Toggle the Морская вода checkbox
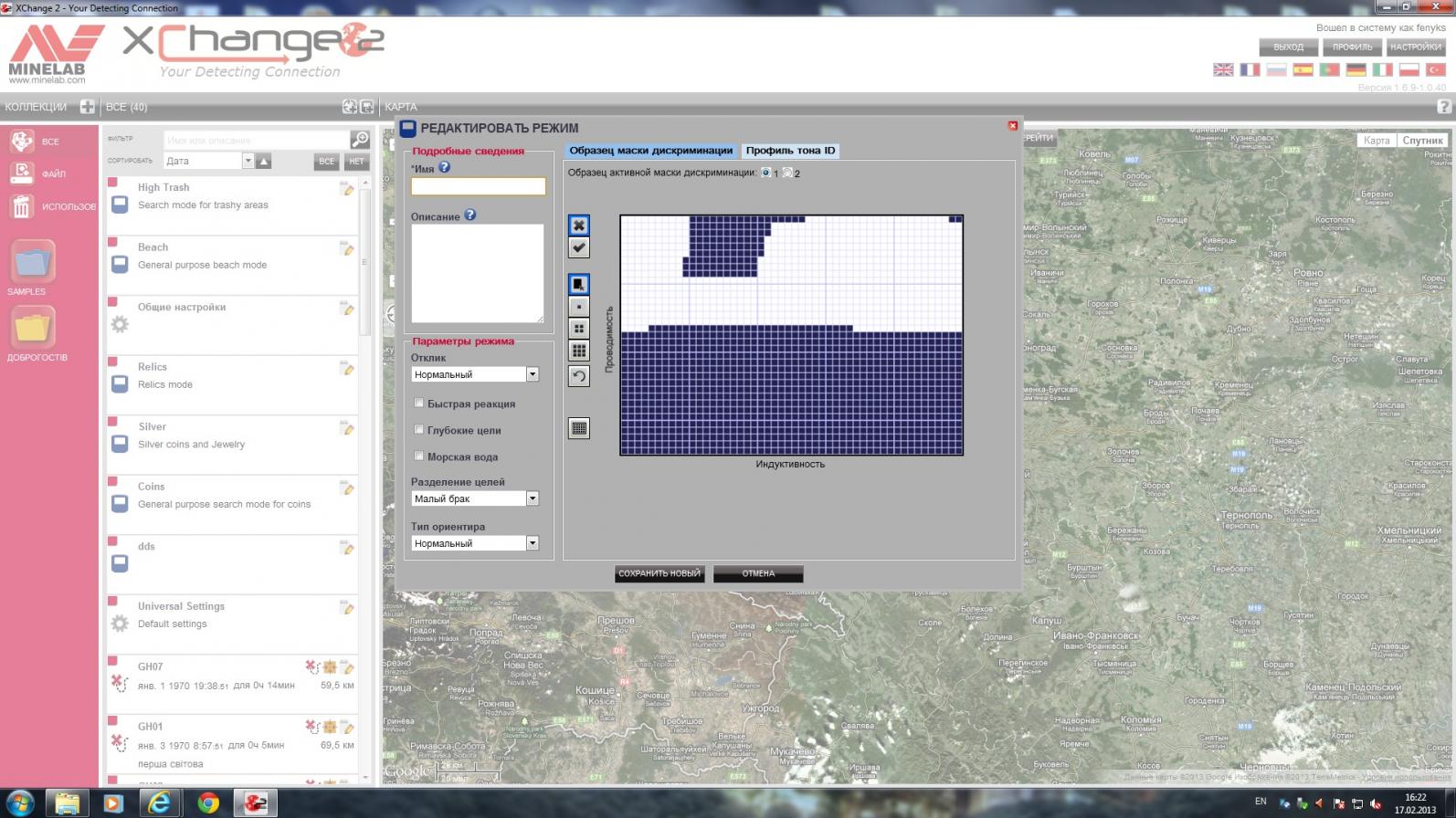Screen dimensions: 1456x818 click(x=419, y=456)
